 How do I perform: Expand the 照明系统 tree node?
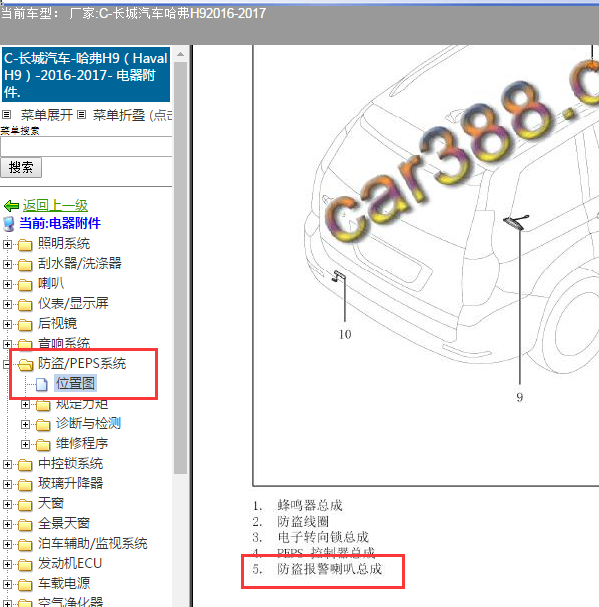(7, 244)
